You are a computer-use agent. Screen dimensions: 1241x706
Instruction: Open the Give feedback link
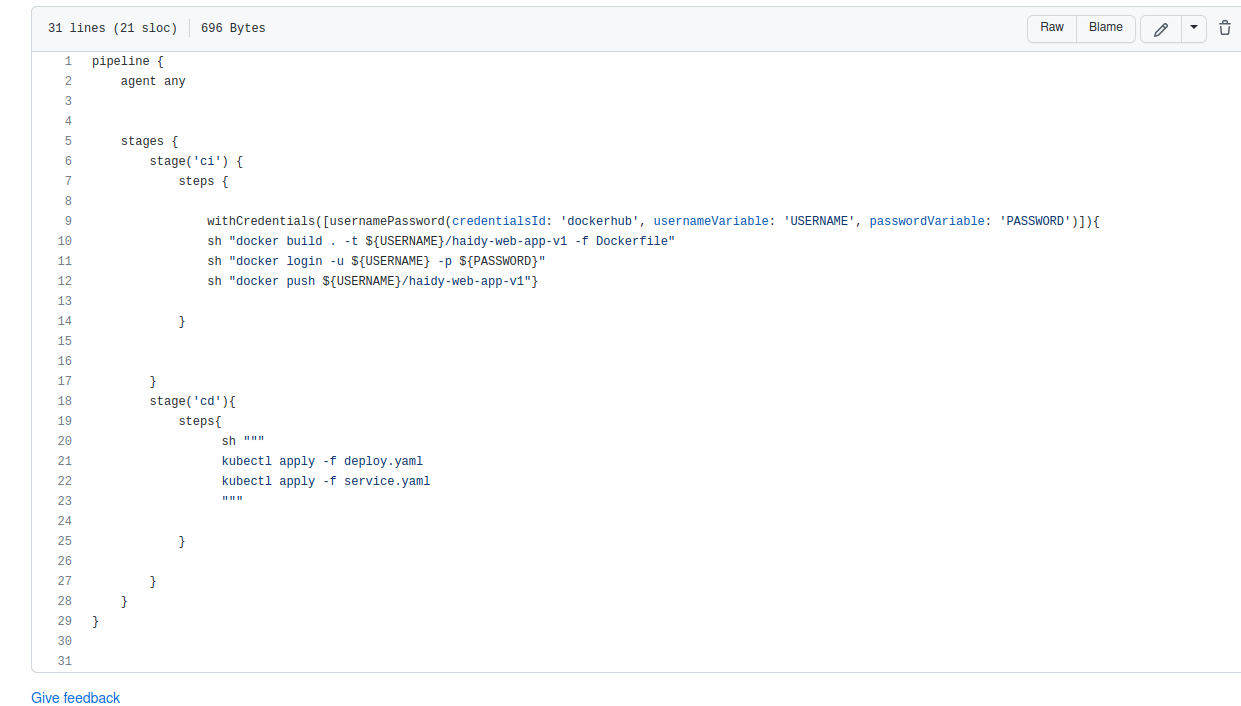pos(75,697)
